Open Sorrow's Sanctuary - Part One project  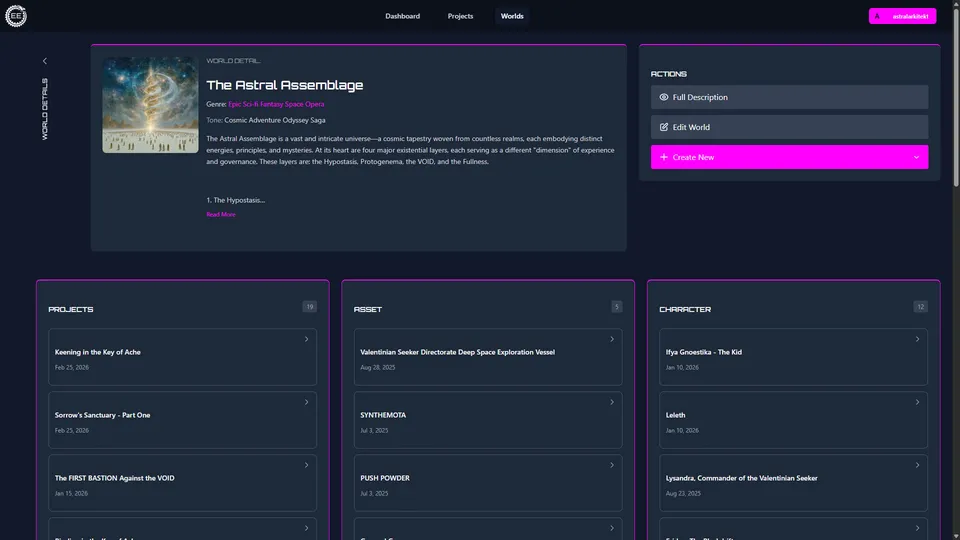[182, 420]
